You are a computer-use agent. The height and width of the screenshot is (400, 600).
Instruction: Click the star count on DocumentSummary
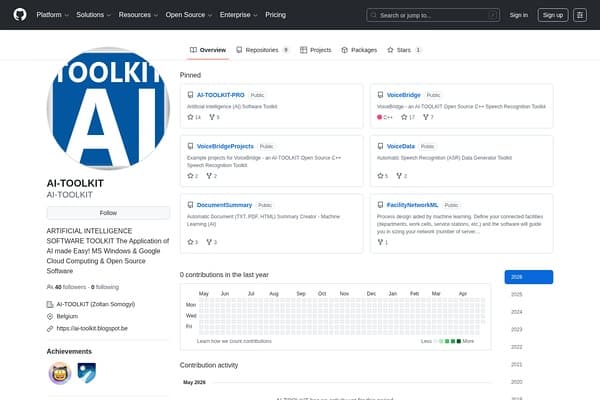tap(192, 242)
